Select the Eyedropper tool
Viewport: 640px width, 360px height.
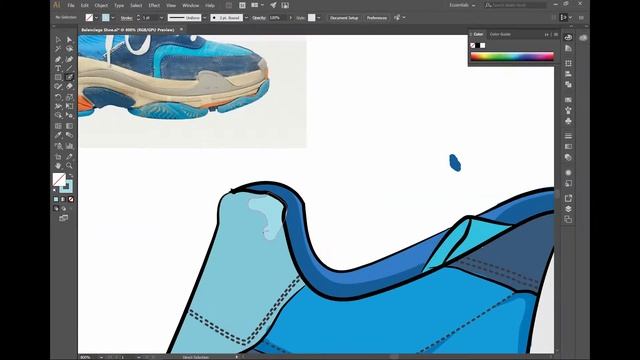(x=58, y=135)
